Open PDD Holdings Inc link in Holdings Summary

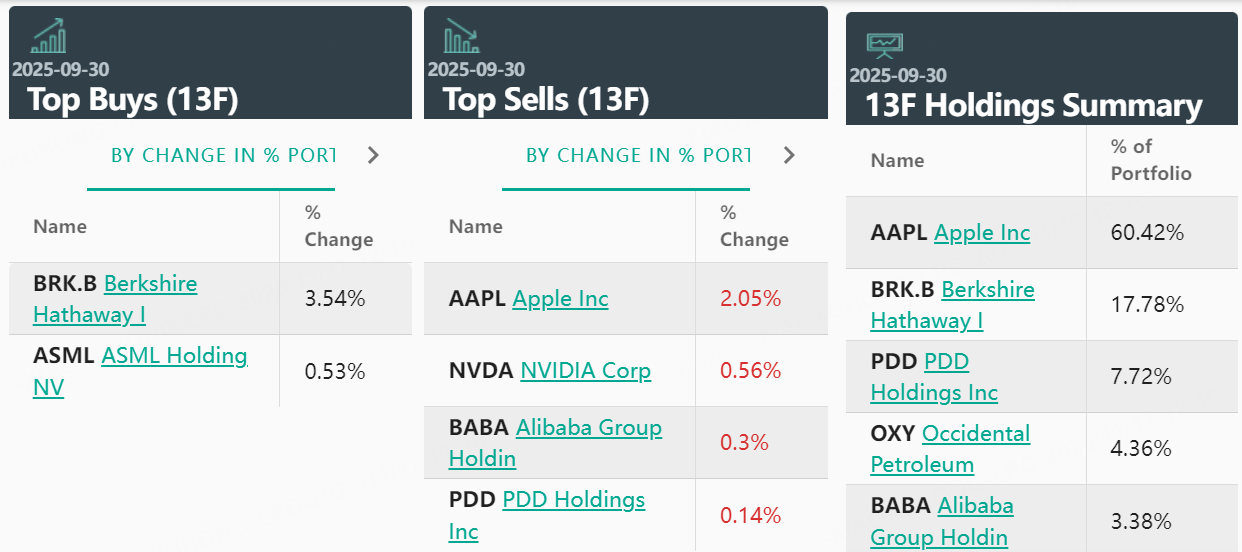(x=946, y=362)
